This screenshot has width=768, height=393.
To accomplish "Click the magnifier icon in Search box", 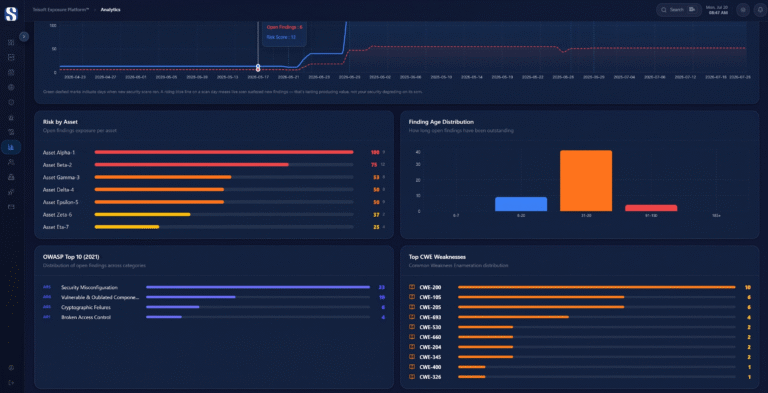I will point(664,10).
